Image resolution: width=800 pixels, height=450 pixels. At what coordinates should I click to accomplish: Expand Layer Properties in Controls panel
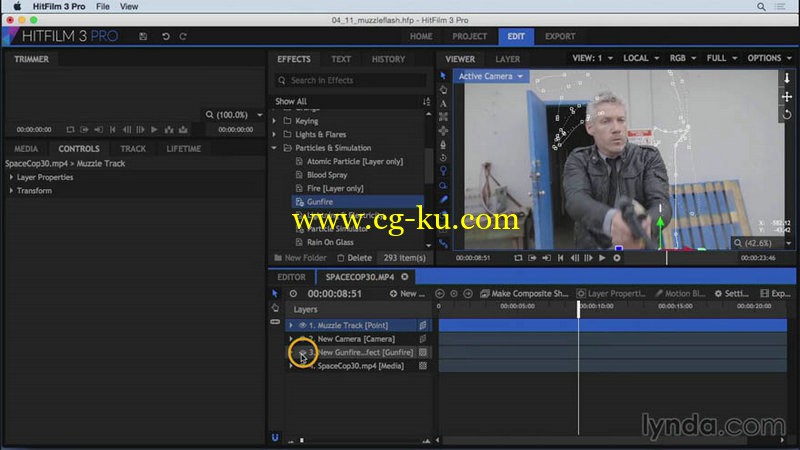click(x=11, y=177)
